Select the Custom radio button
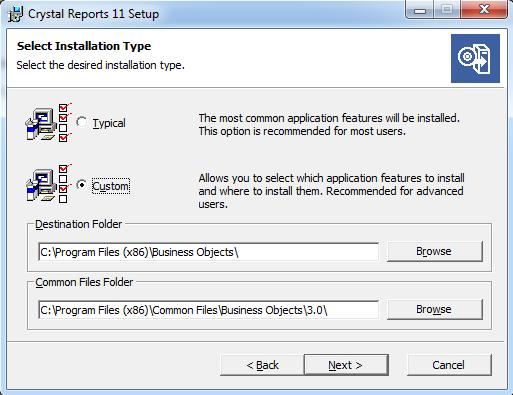Screen dimensions: 513x395 (81, 184)
